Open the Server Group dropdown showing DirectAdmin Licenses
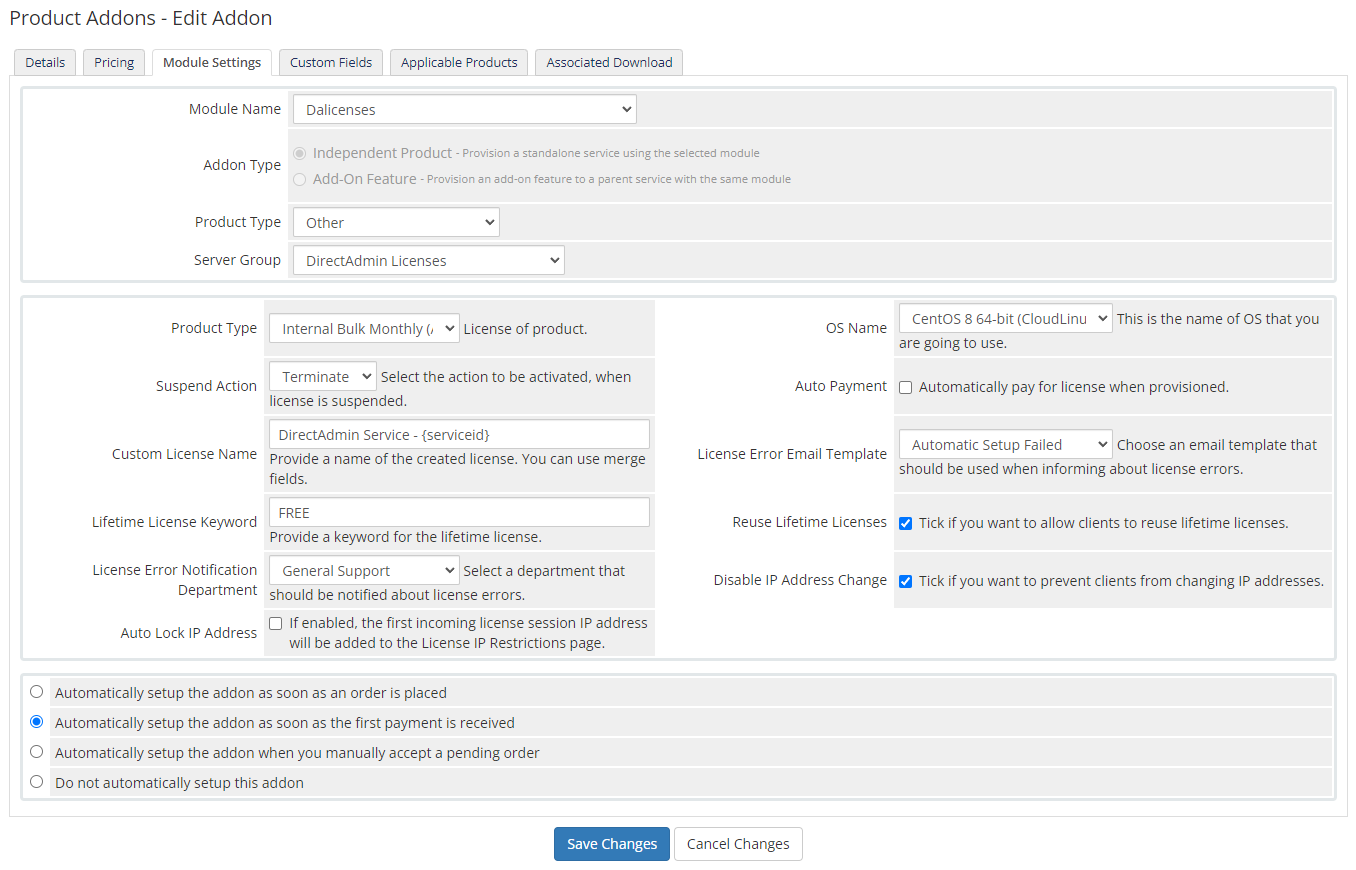 coord(427,259)
